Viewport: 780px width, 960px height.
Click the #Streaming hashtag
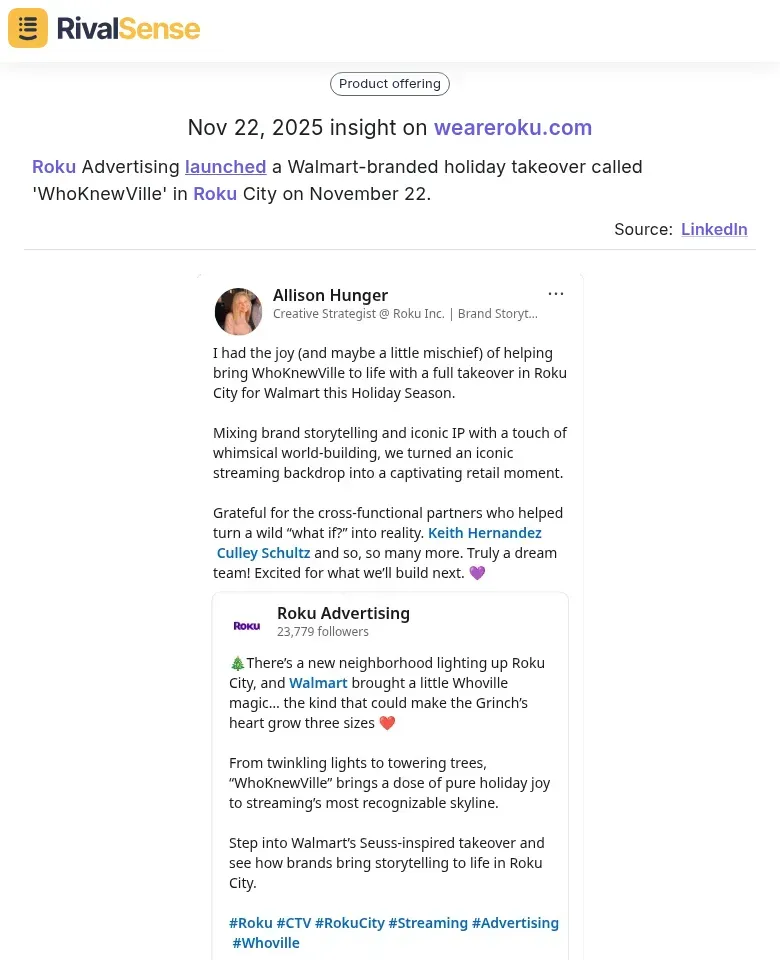coord(427,923)
